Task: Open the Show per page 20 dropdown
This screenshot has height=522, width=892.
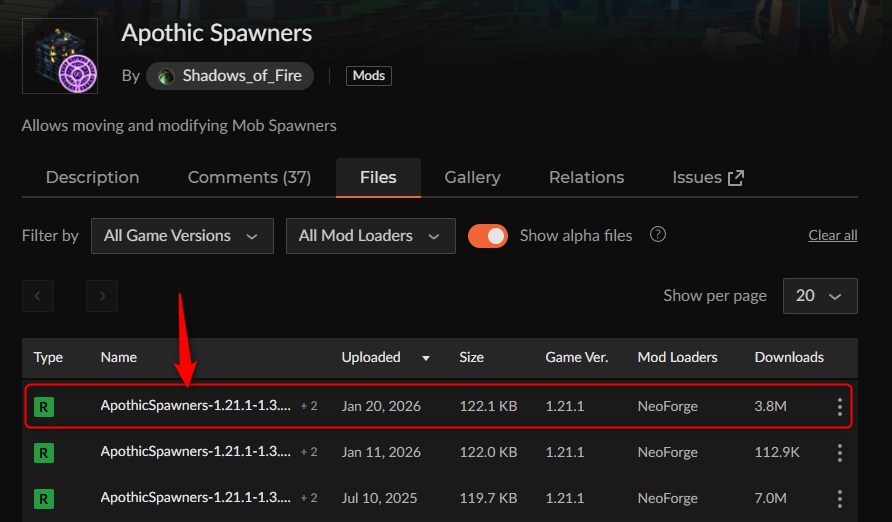Action: [x=820, y=296]
